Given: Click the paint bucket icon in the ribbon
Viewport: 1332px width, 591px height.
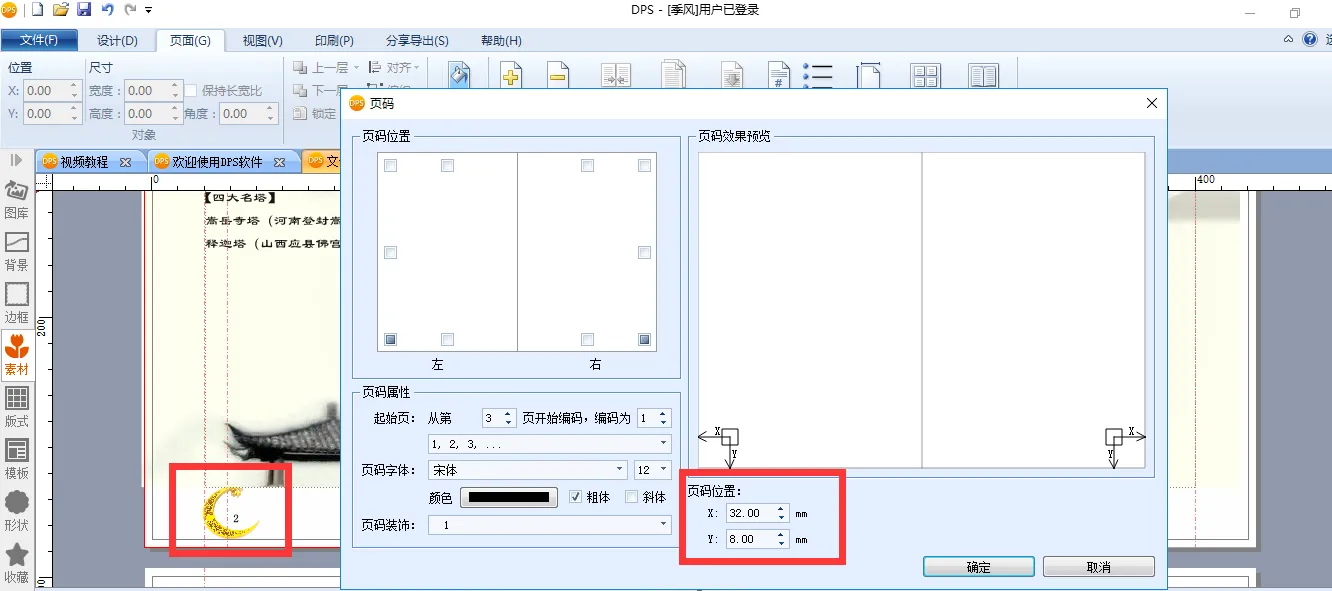Looking at the screenshot, I should [459, 77].
